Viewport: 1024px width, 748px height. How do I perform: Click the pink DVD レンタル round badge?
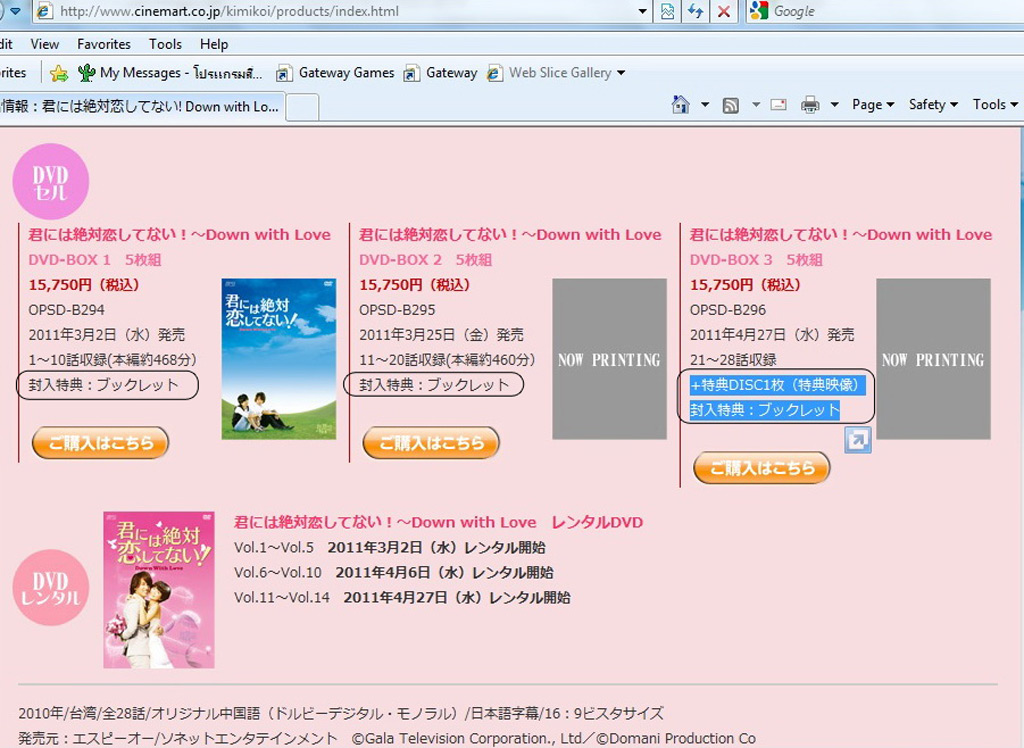tap(51, 588)
